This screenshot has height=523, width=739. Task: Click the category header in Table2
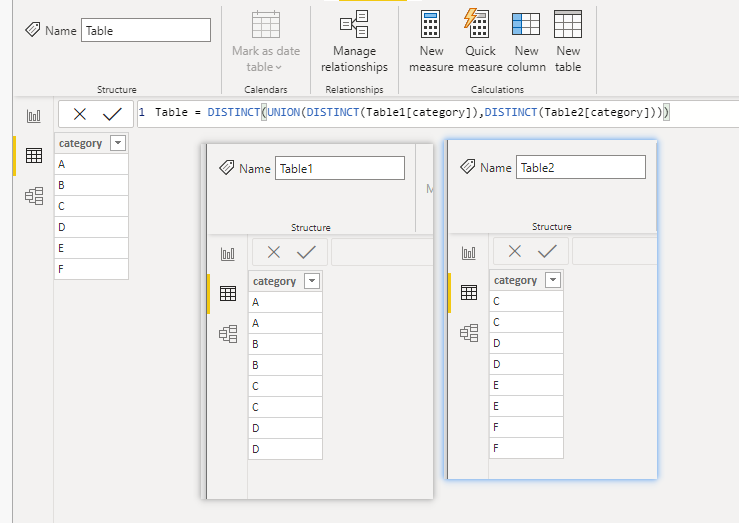click(515, 280)
